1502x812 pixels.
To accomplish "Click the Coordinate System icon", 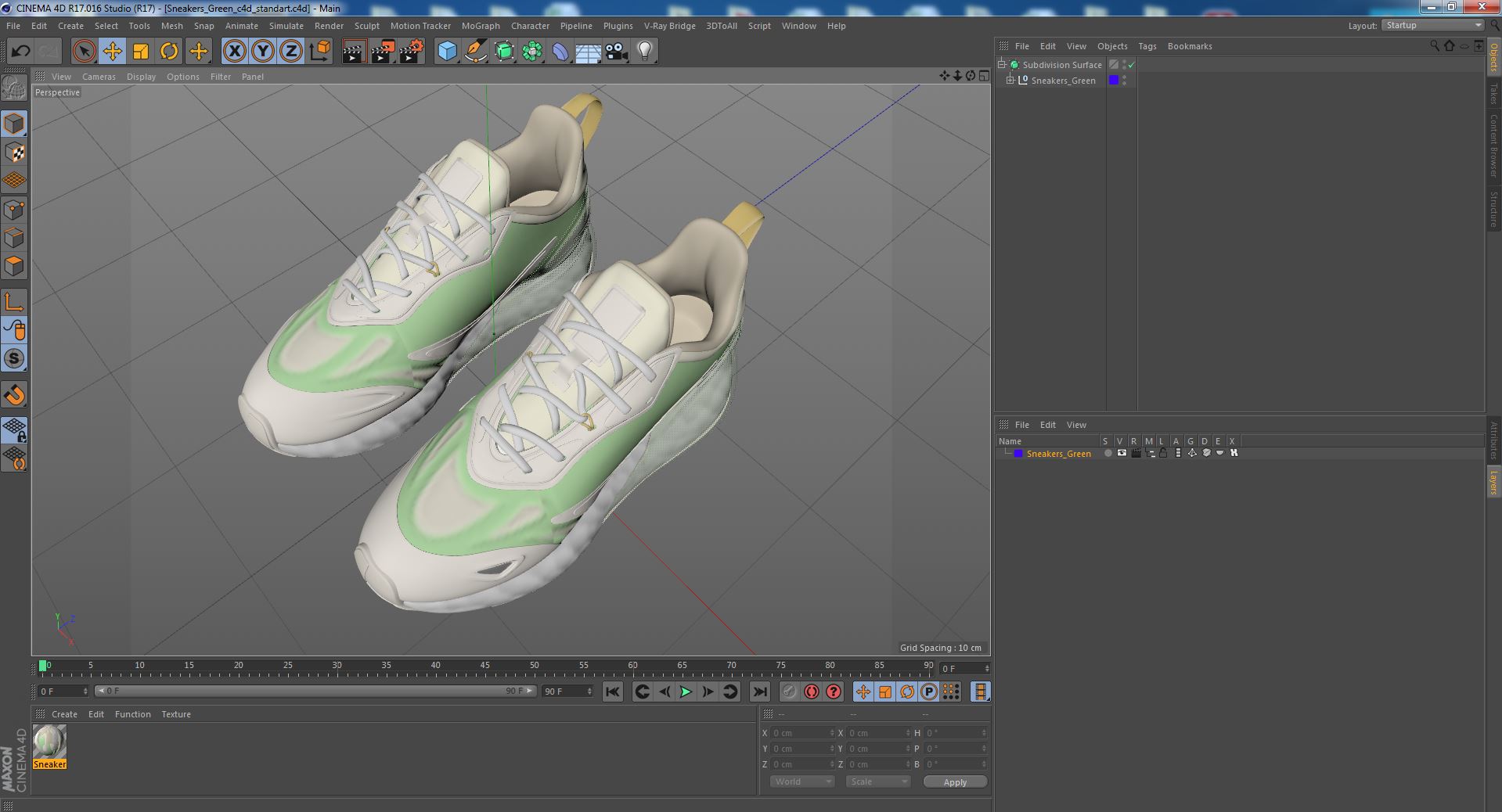I will click(x=319, y=52).
